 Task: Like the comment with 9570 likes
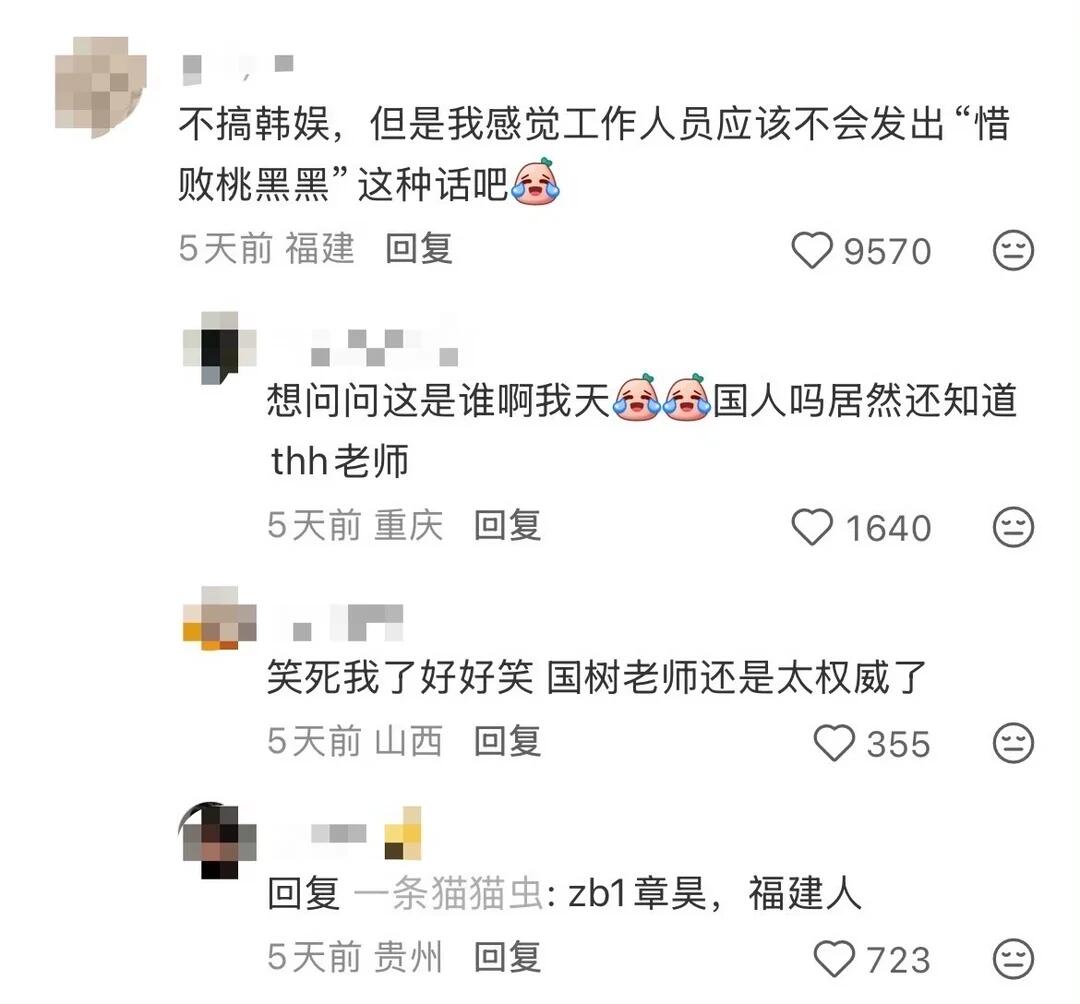coord(812,250)
